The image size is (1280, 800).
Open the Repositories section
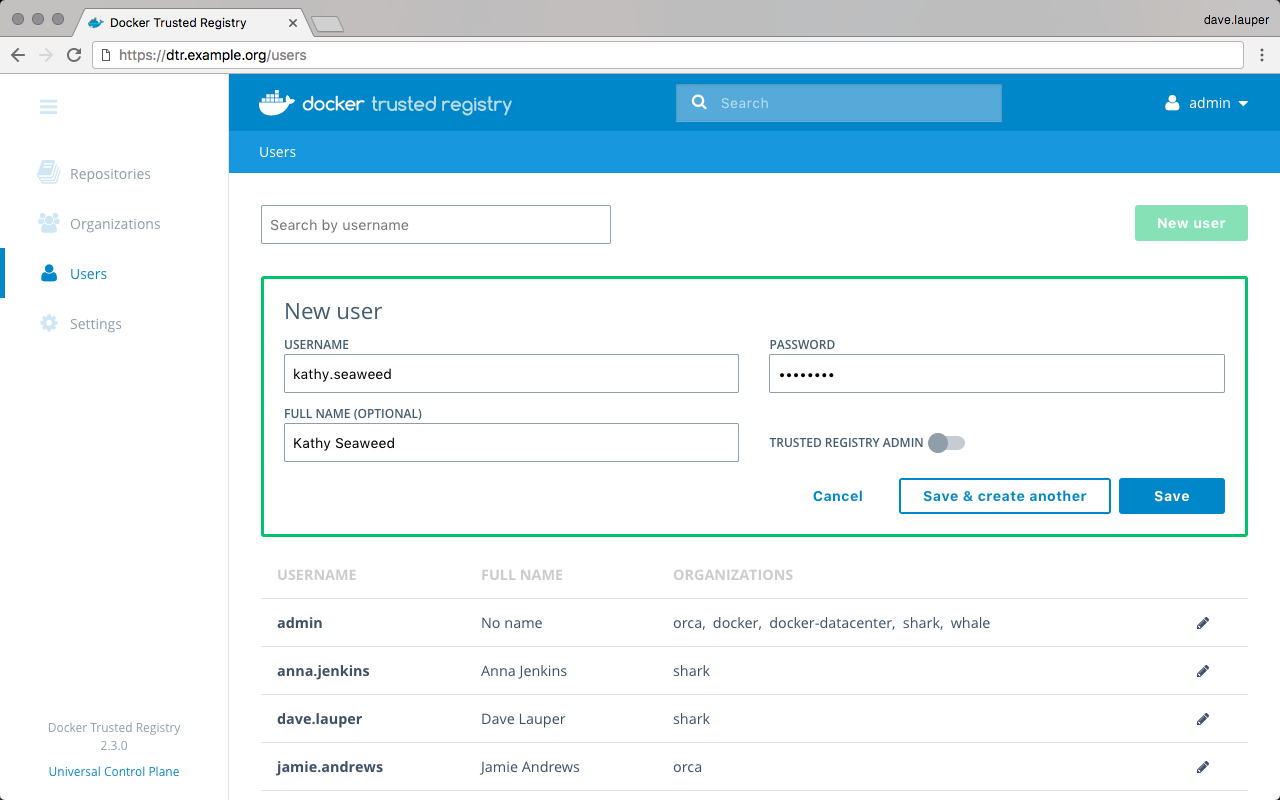click(110, 174)
